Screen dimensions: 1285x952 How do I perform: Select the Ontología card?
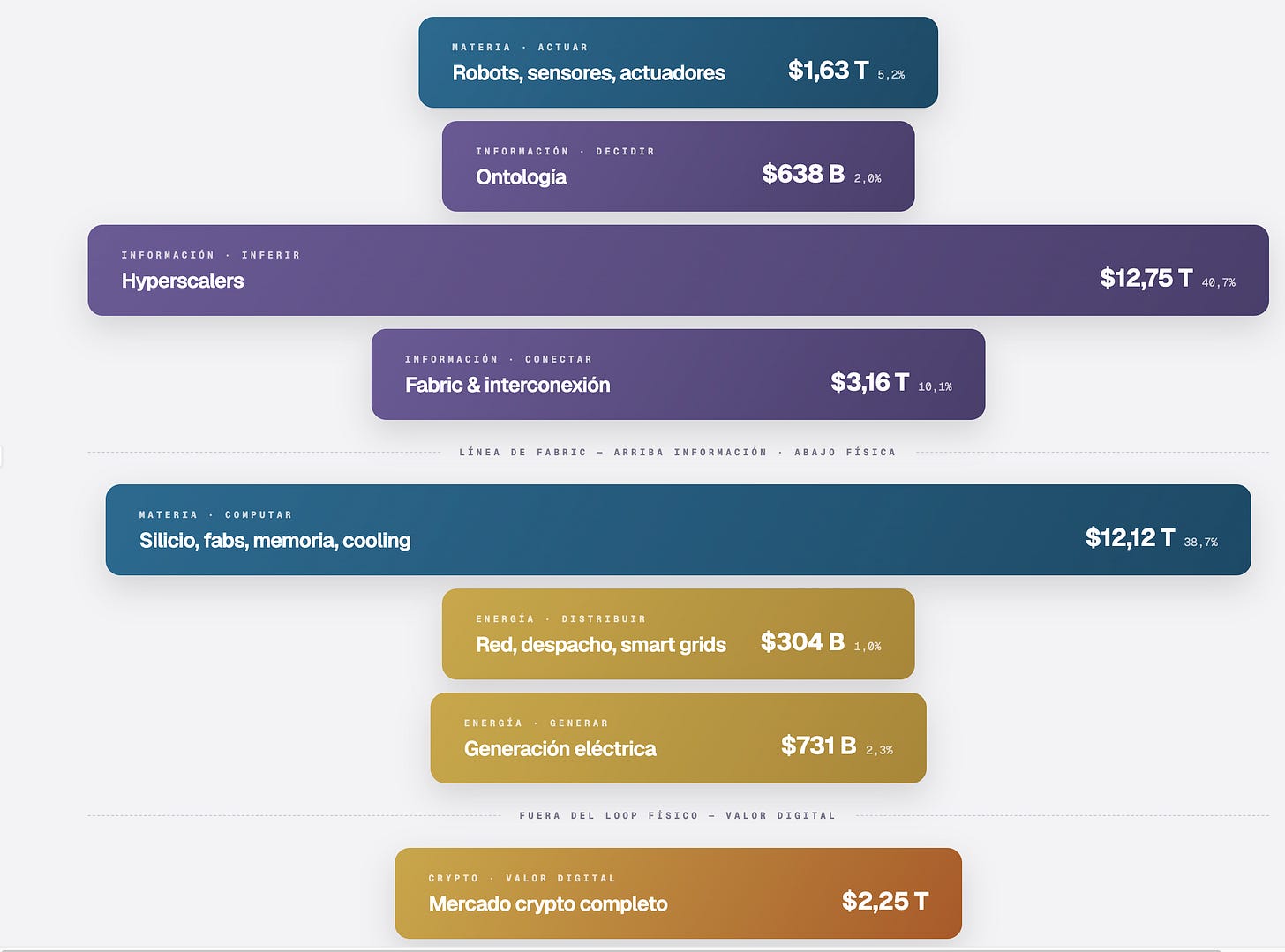(x=678, y=167)
